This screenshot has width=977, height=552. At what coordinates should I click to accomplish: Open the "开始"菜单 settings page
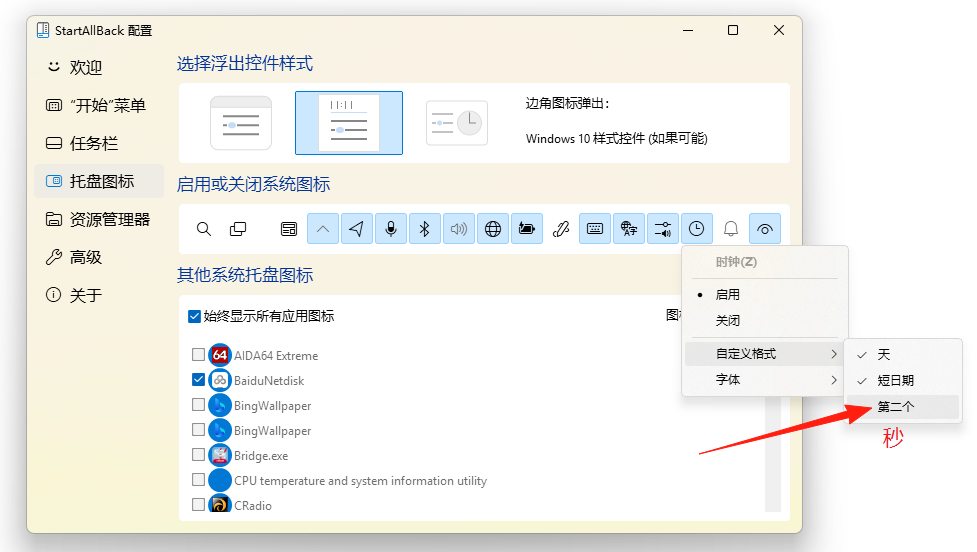pos(99,105)
